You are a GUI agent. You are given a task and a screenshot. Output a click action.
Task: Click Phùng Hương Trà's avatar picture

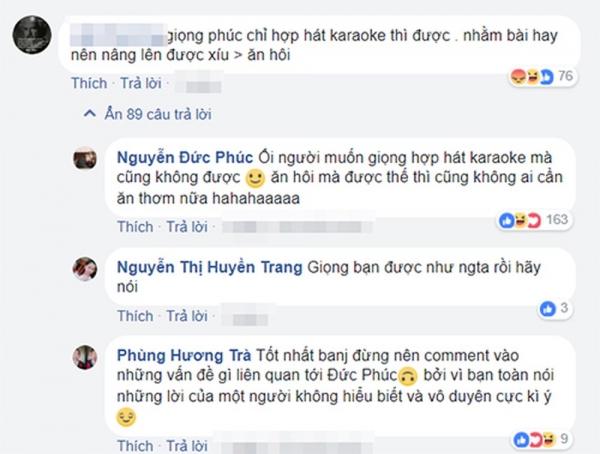tap(84, 357)
